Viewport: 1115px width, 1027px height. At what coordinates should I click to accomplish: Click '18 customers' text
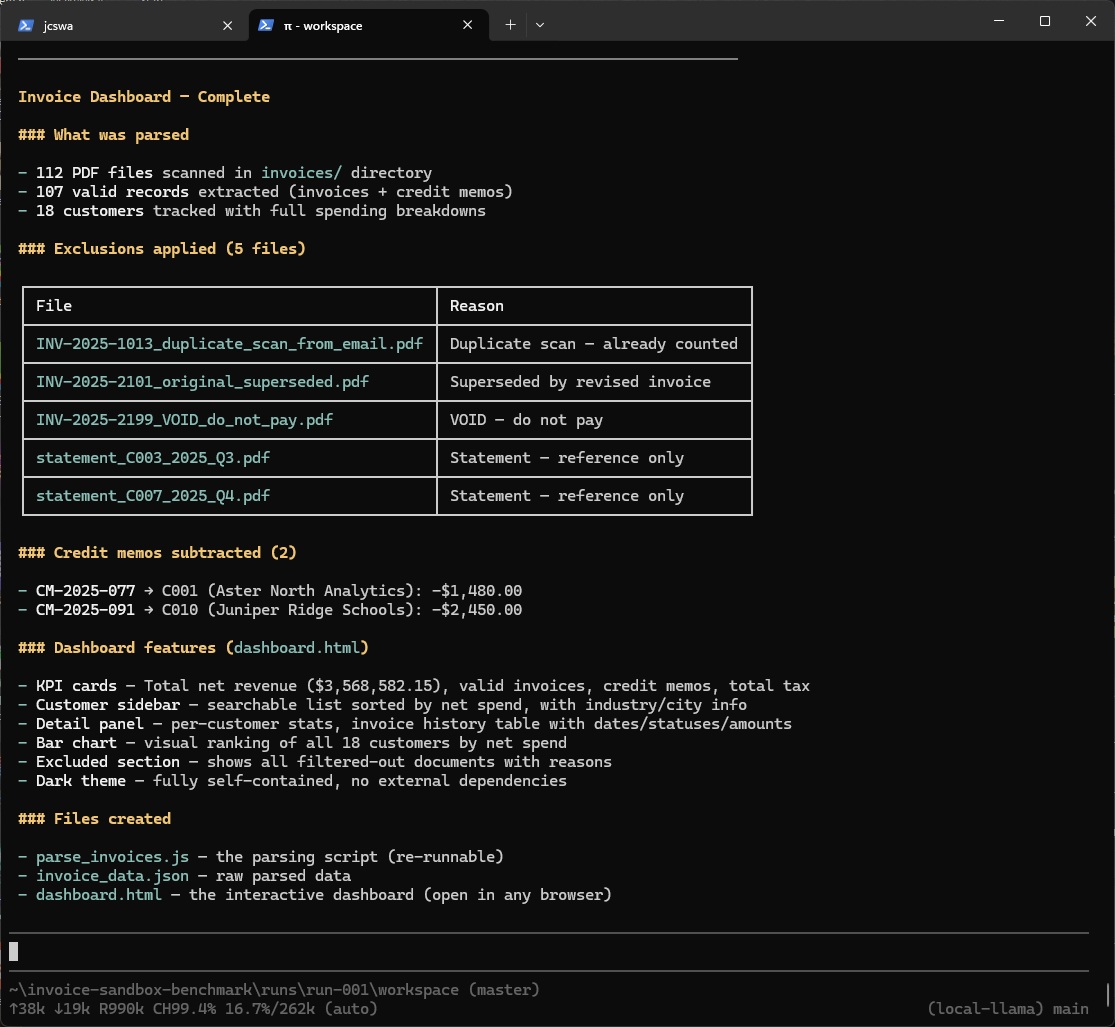click(x=90, y=211)
